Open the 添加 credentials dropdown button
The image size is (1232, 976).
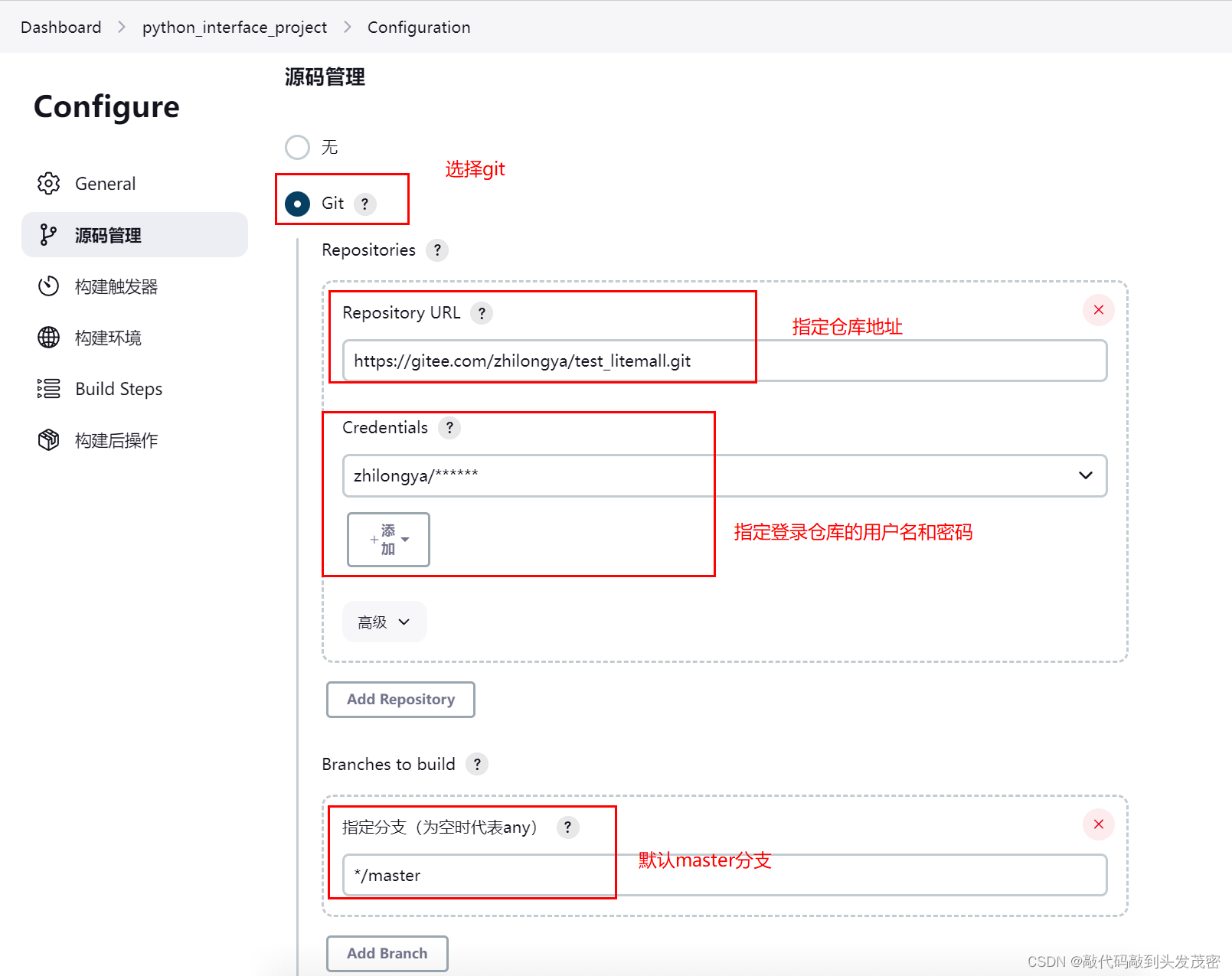(x=388, y=540)
